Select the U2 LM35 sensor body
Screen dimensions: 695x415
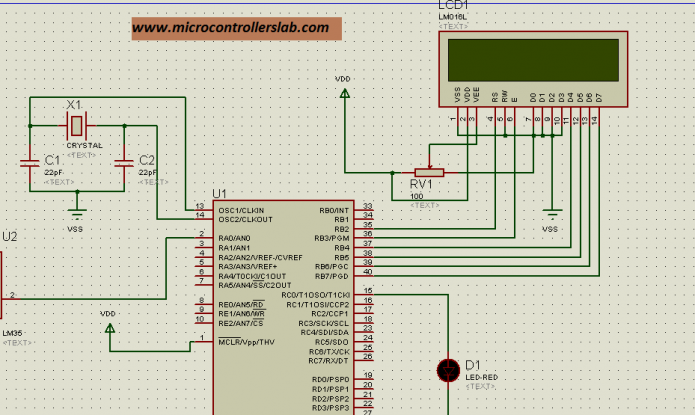point(1,285)
